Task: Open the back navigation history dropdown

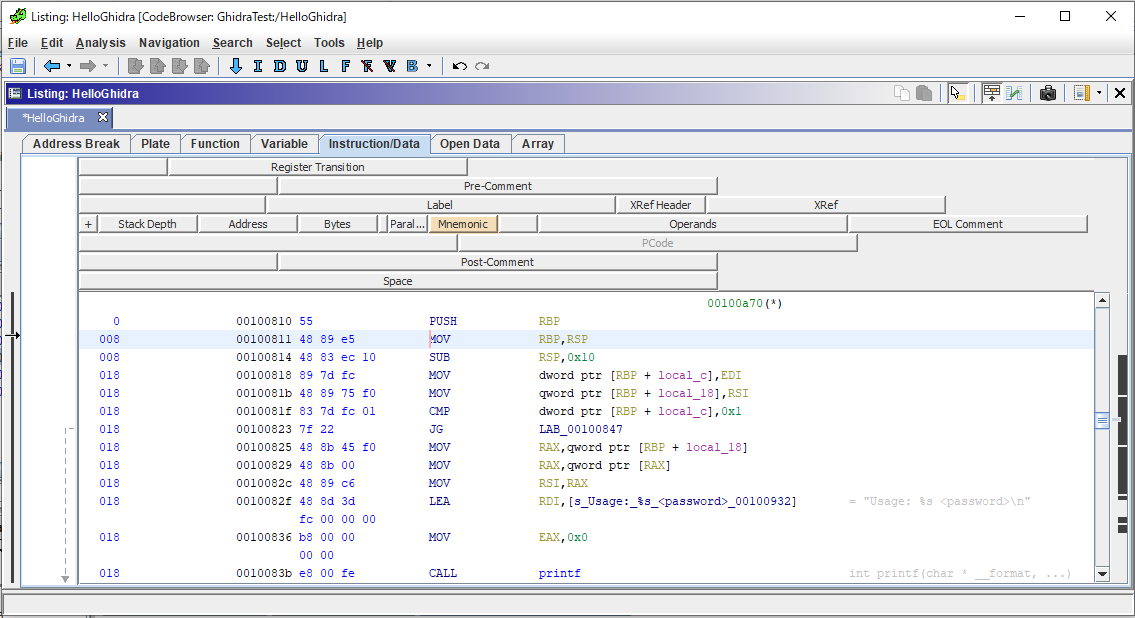Action: pos(69,66)
